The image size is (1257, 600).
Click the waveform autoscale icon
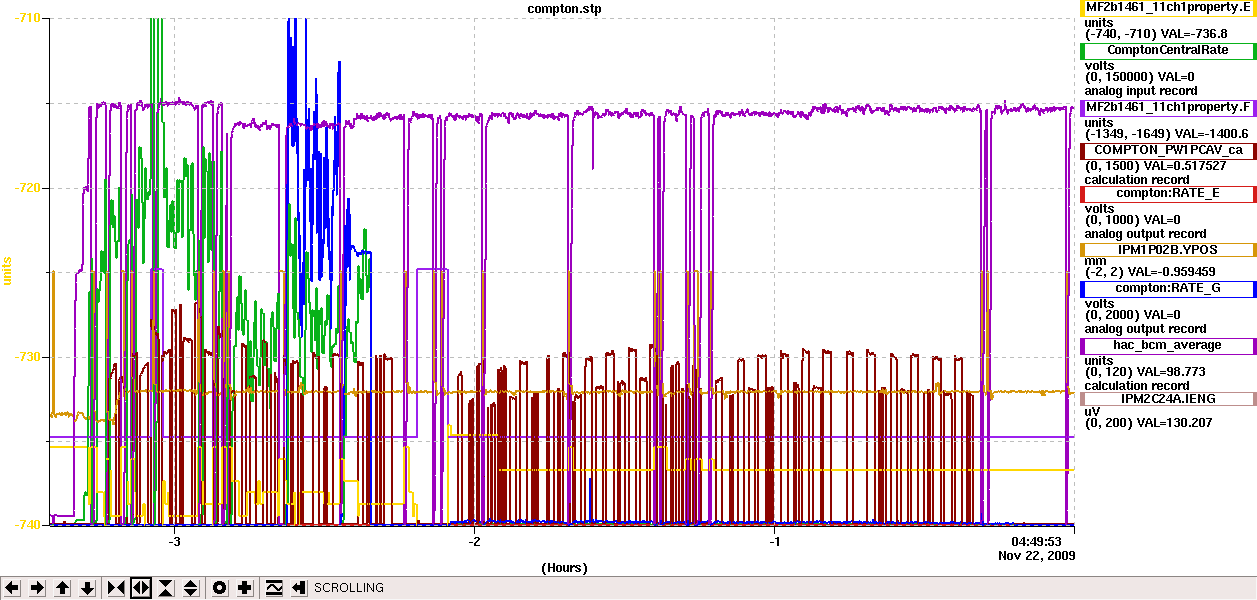click(x=274, y=588)
